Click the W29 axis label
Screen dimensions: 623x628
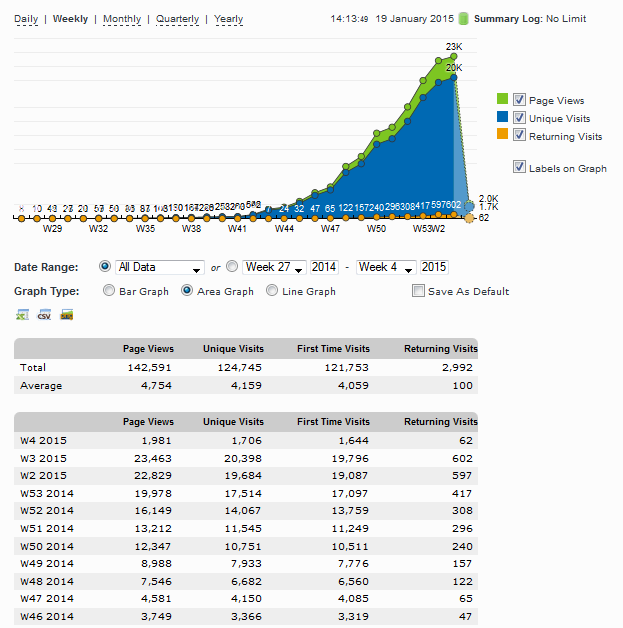click(x=52, y=229)
